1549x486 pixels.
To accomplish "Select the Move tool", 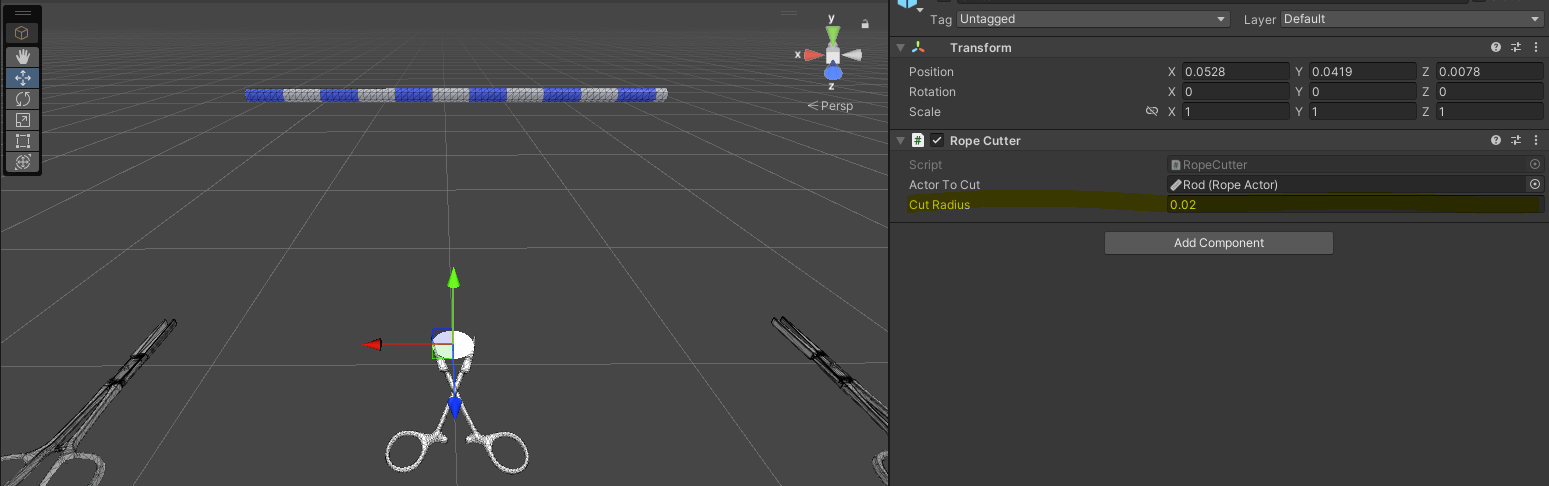I will click(22, 78).
